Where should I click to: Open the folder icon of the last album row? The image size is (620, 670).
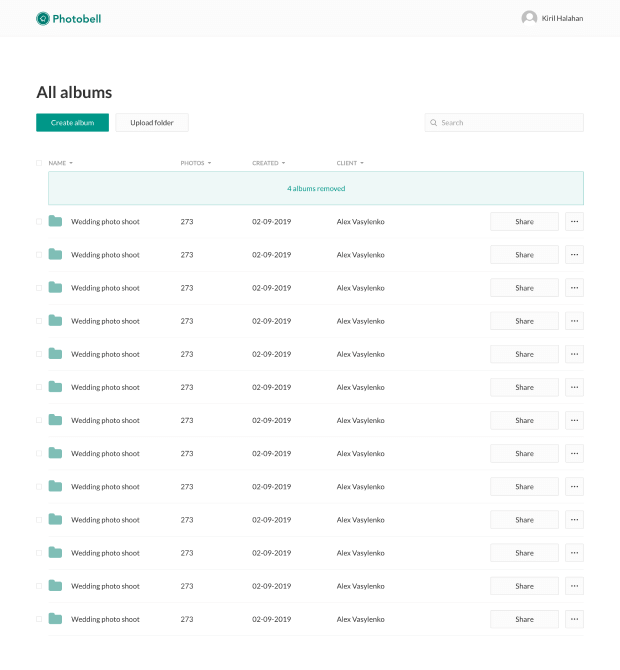[x=55, y=619]
